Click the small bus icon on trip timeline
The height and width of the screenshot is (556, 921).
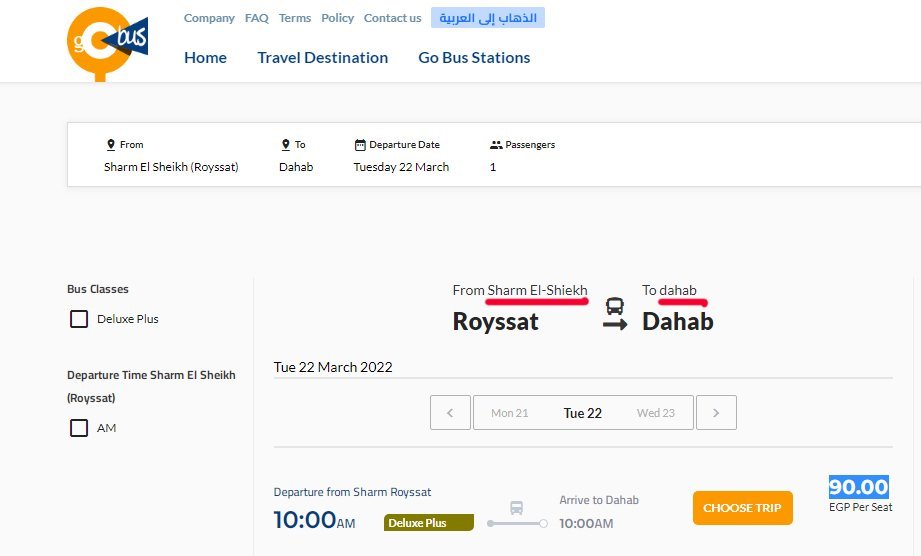517,508
